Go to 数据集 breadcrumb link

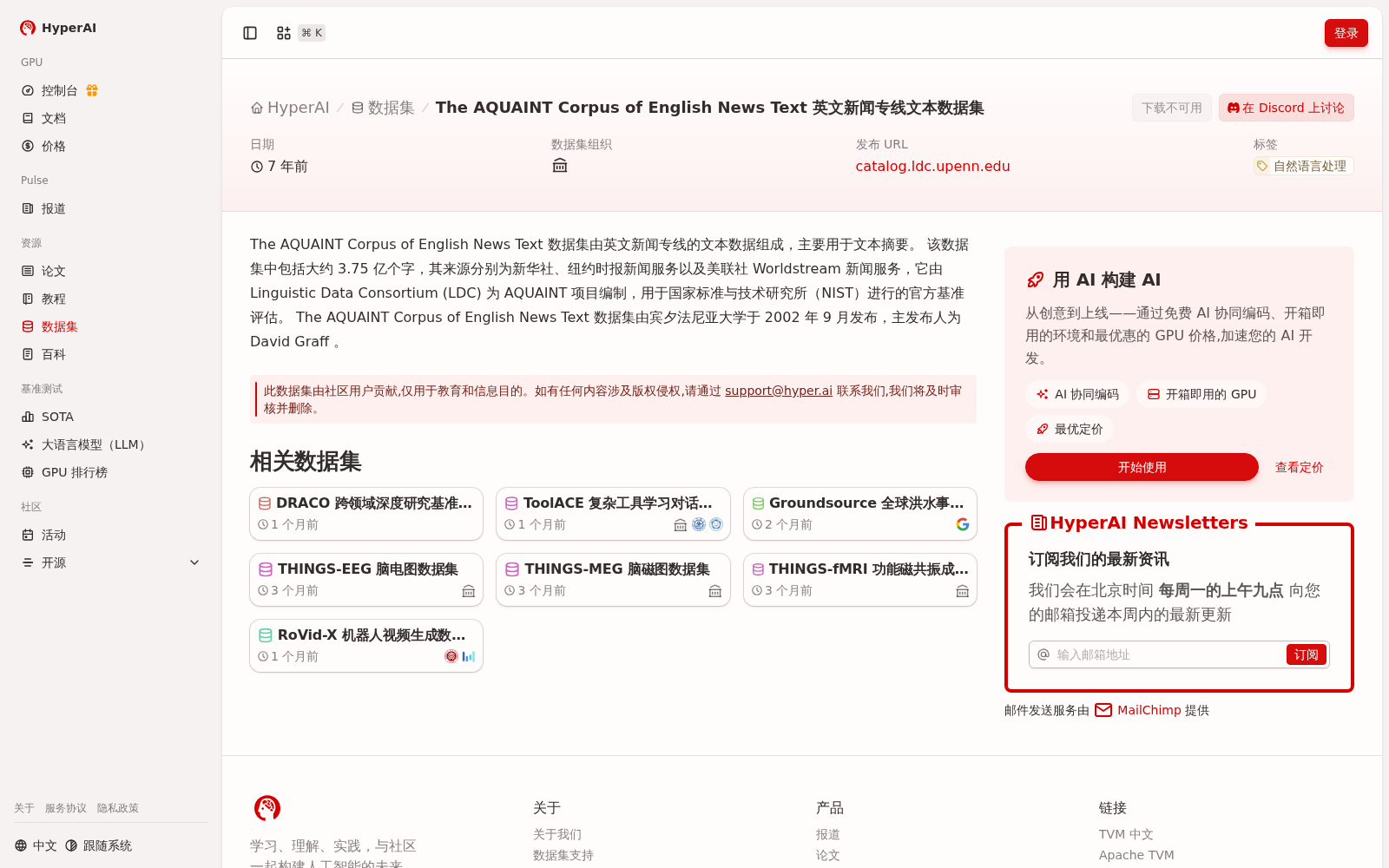click(383, 108)
